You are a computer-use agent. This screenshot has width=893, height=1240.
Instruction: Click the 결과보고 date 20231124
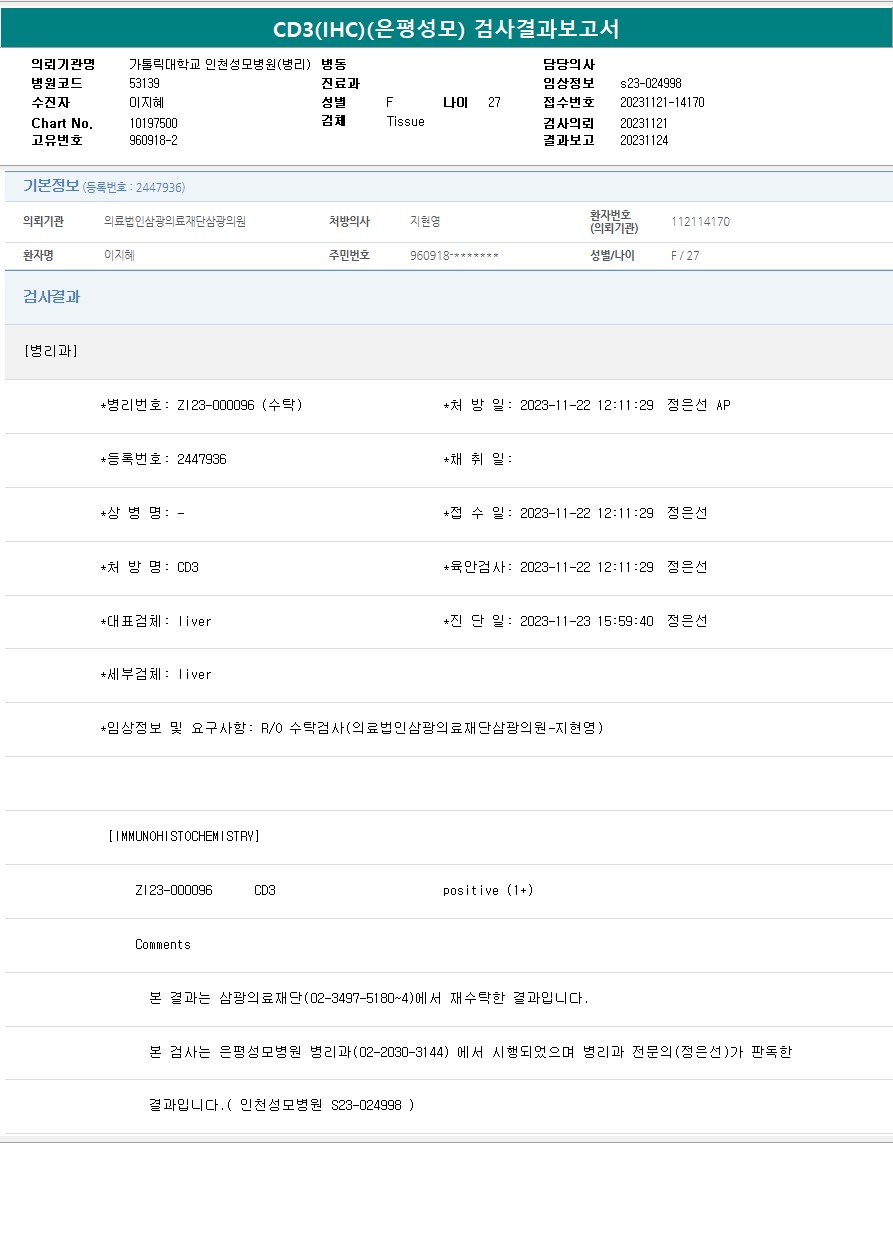coord(644,141)
